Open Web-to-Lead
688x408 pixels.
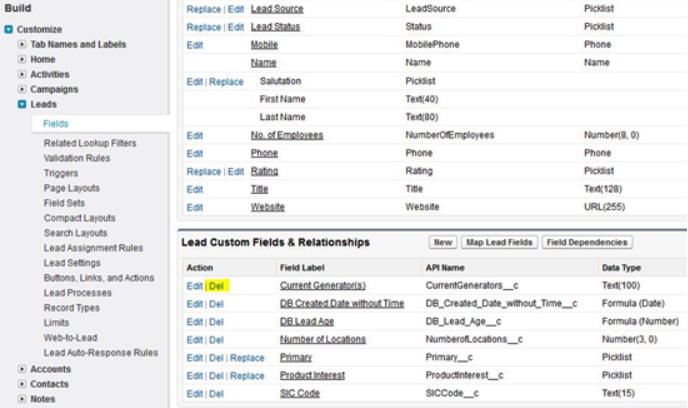pyautogui.click(x=70, y=337)
